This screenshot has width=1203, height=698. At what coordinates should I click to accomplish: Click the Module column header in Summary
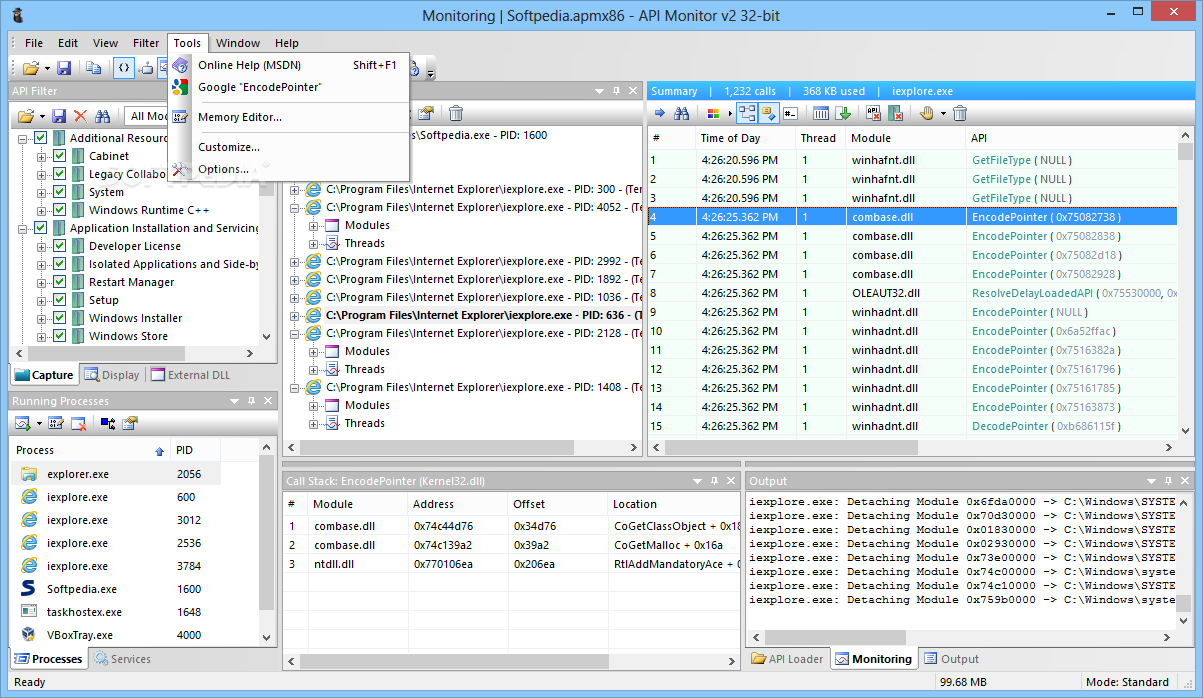pyautogui.click(x=905, y=138)
